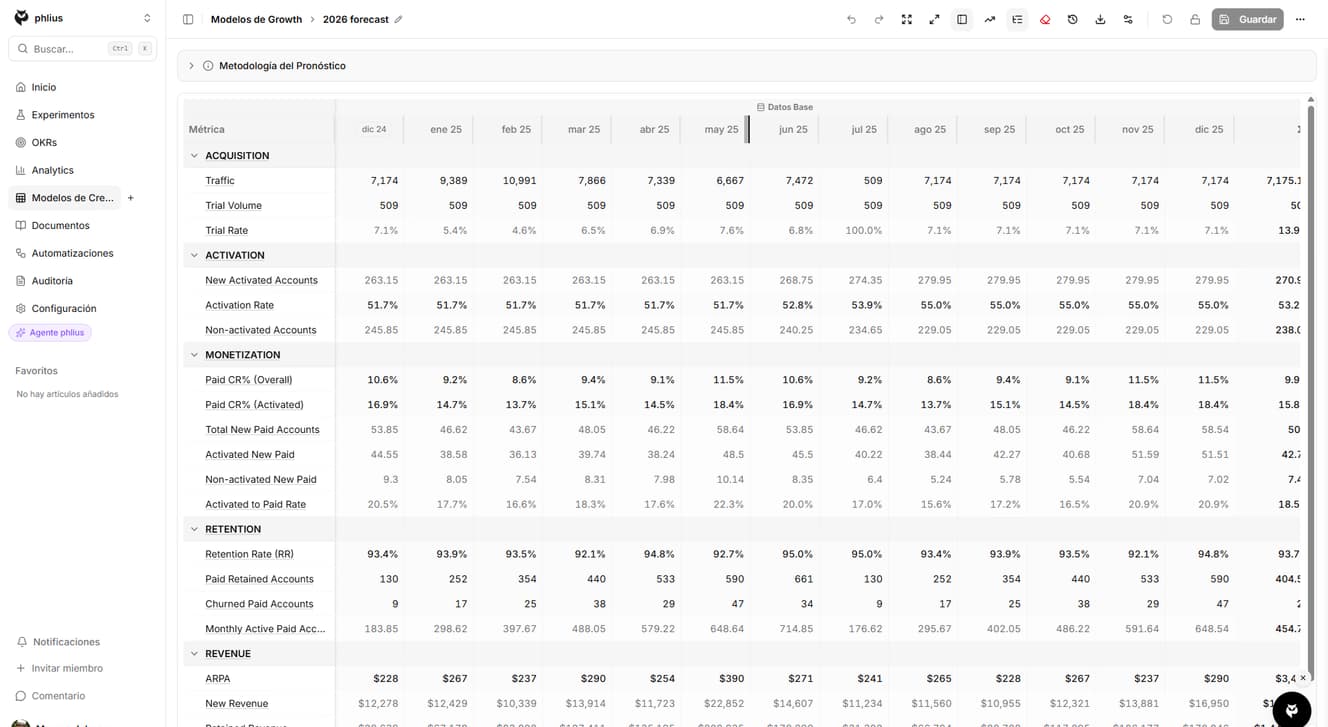Open the version history clock icon
Image resolution: width=1328 pixels, height=727 pixels.
click(x=1072, y=19)
